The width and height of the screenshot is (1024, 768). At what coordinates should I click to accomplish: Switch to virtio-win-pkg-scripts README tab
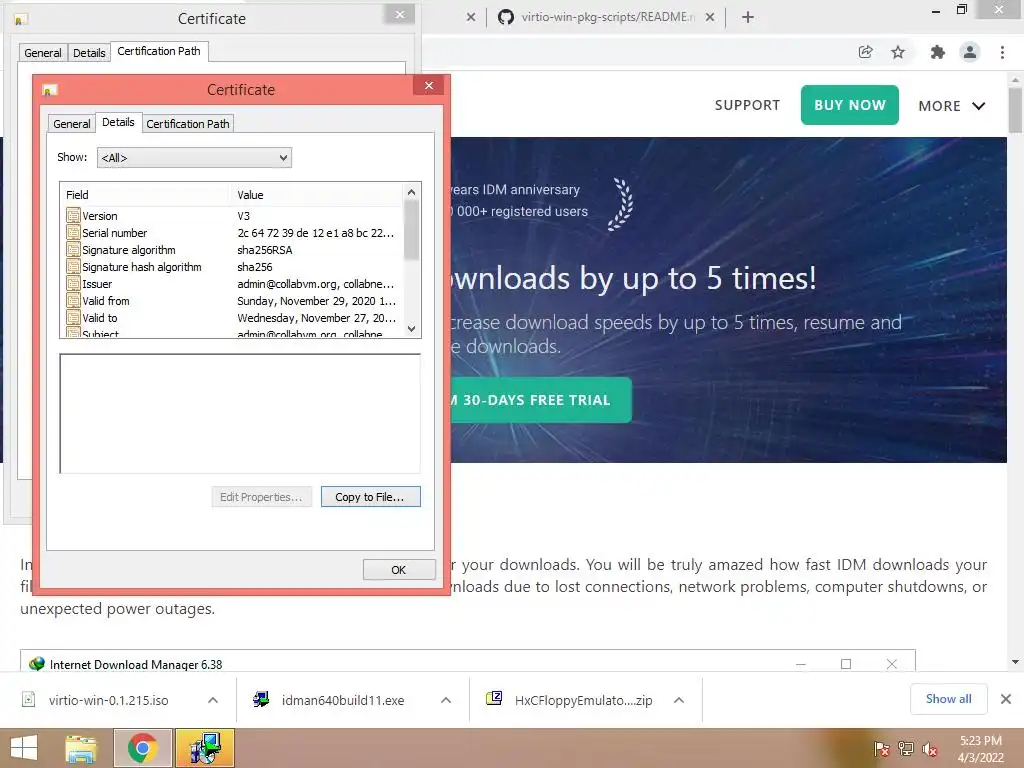596,17
